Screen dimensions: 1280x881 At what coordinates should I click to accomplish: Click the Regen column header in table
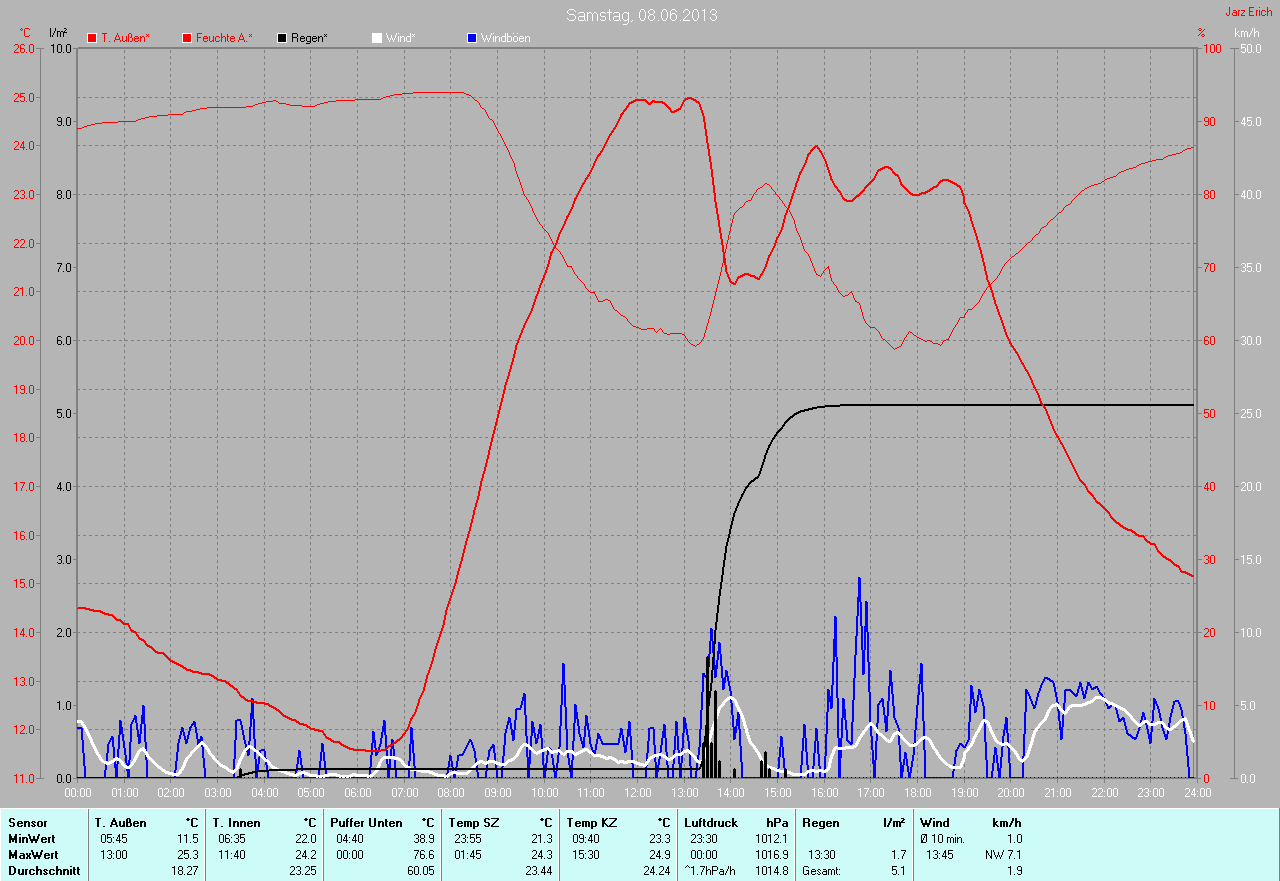821,823
